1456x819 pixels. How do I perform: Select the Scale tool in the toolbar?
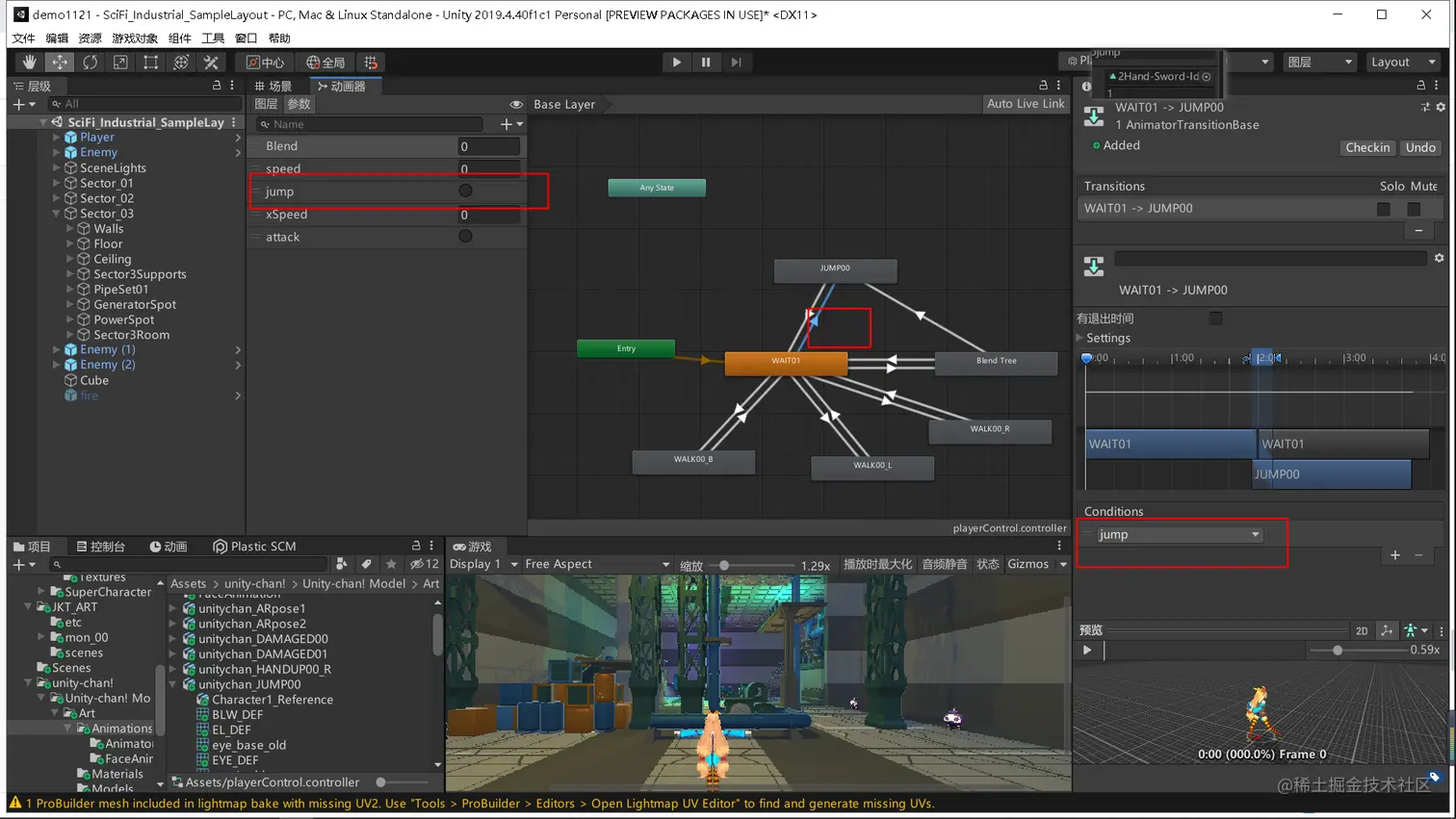click(120, 62)
